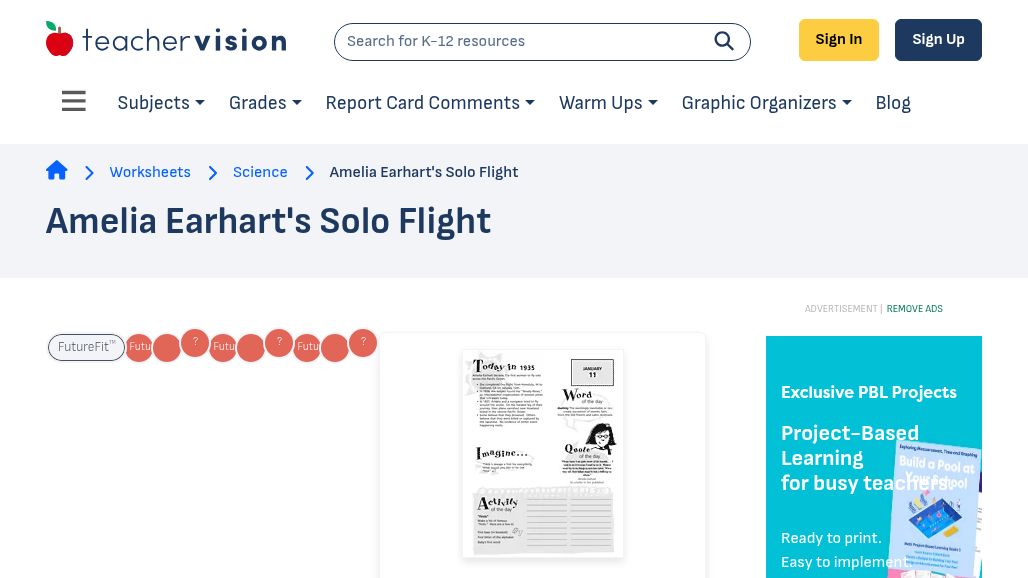The image size is (1028, 578).
Task: Open the Report Card Comments dropdown
Action: pos(430,103)
